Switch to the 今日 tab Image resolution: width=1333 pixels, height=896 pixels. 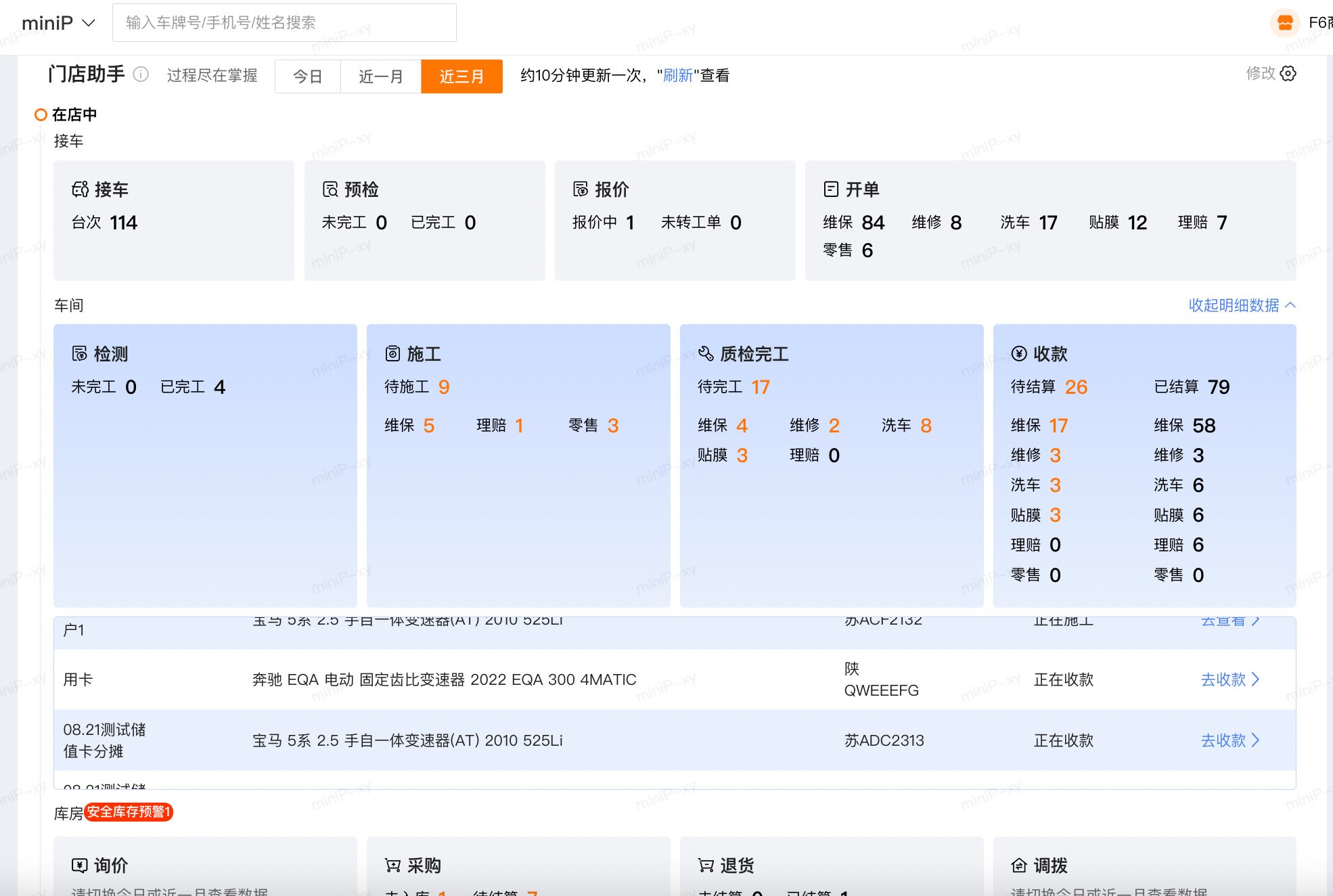pyautogui.click(x=307, y=76)
